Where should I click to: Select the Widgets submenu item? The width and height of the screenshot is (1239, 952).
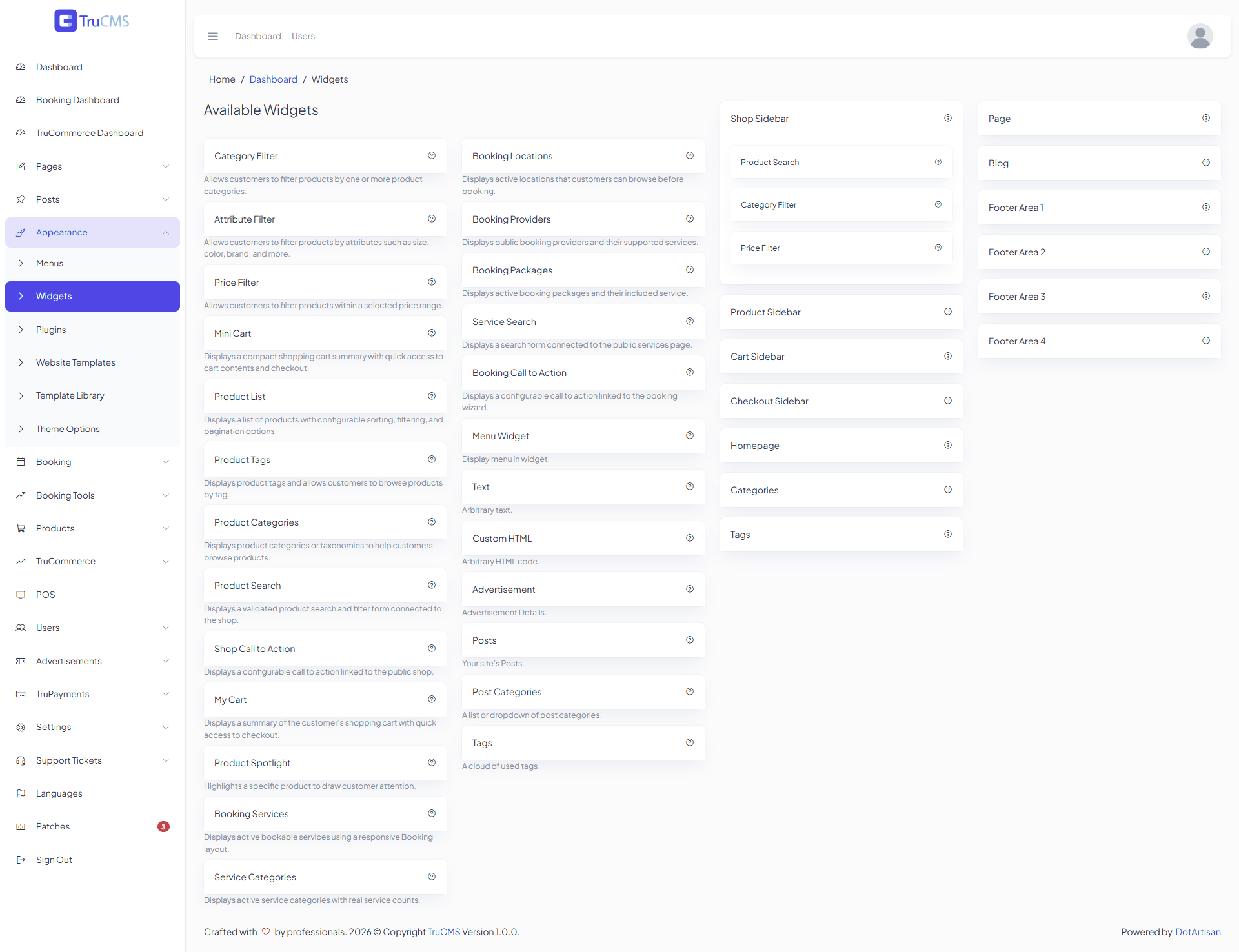click(x=92, y=296)
